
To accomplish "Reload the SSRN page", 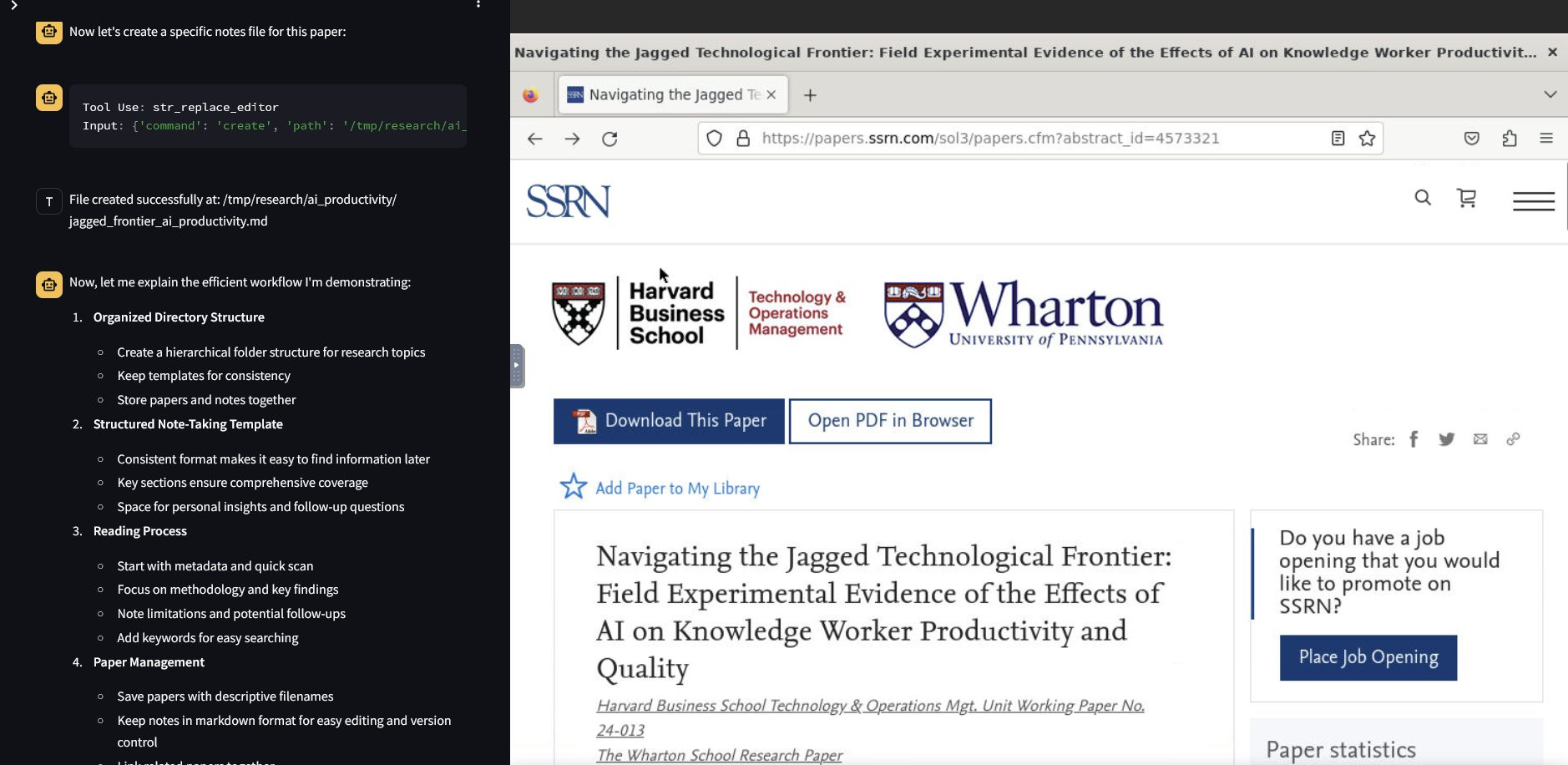I will [609, 139].
